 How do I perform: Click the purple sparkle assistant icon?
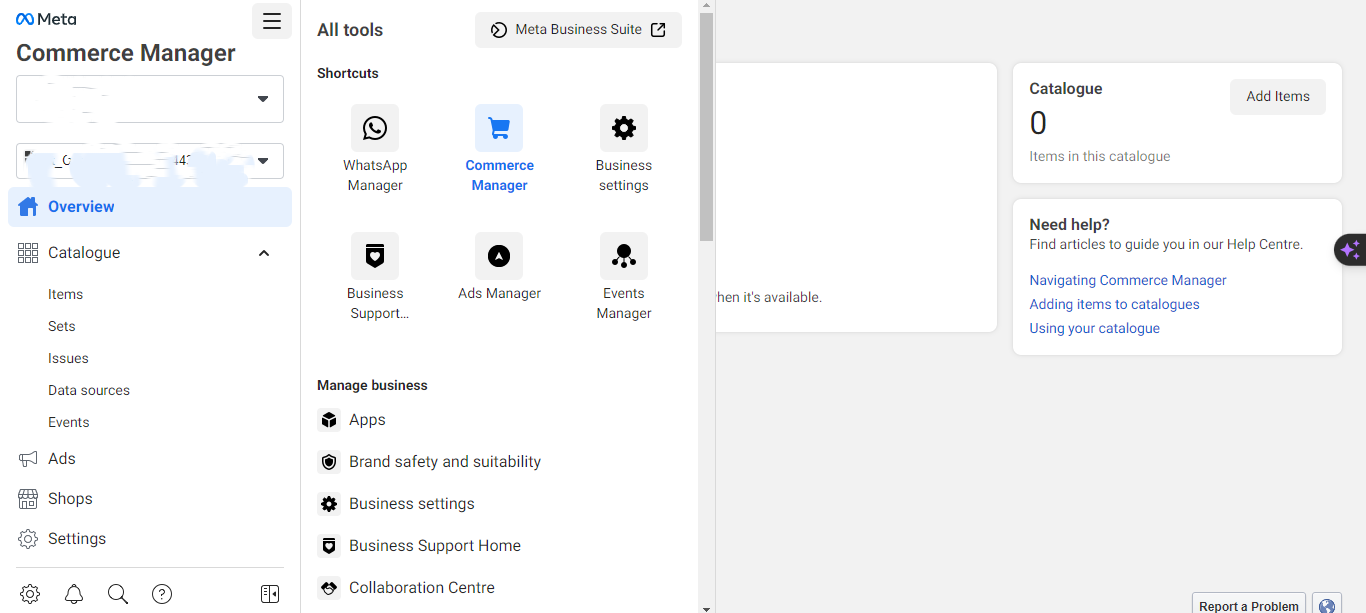tap(1350, 250)
